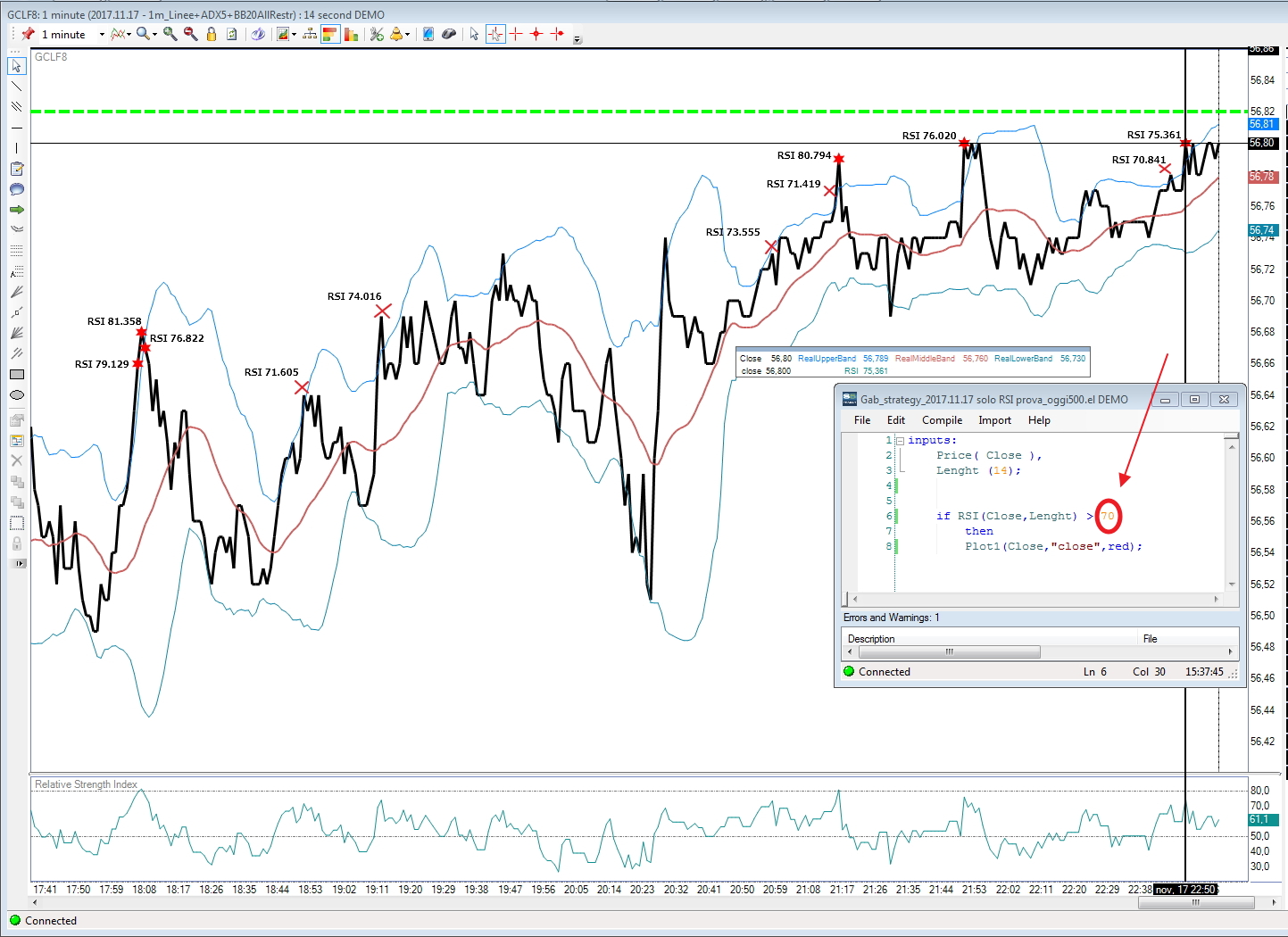Select the plain red crosshair cursor
1288x937 pixels.
pos(516,34)
